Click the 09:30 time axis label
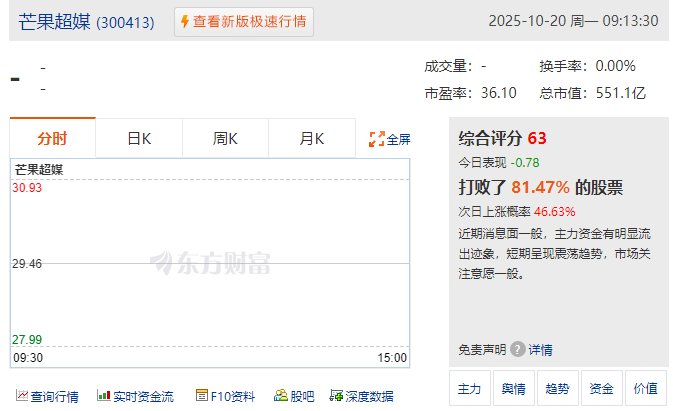The height and width of the screenshot is (411, 673). [28, 357]
